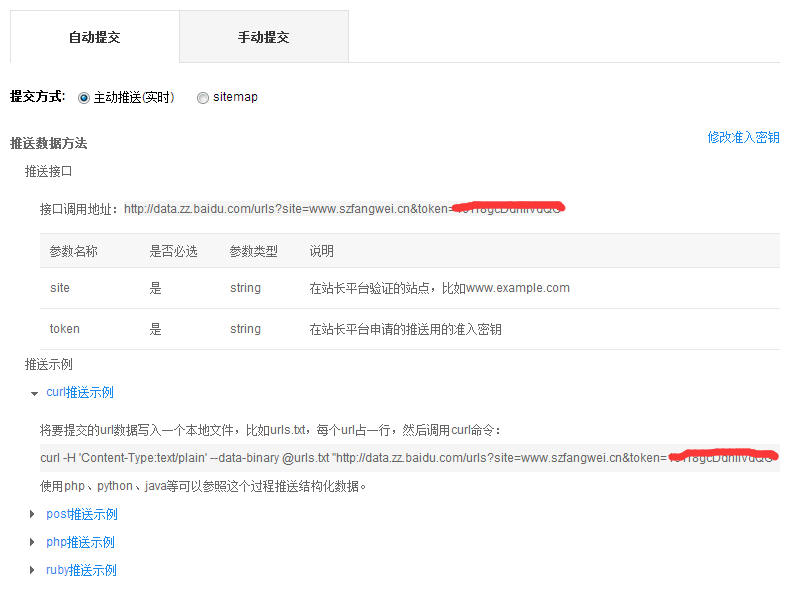
Task: Expand the ruby推送示例 triangle arrow
Action: click(x=34, y=571)
